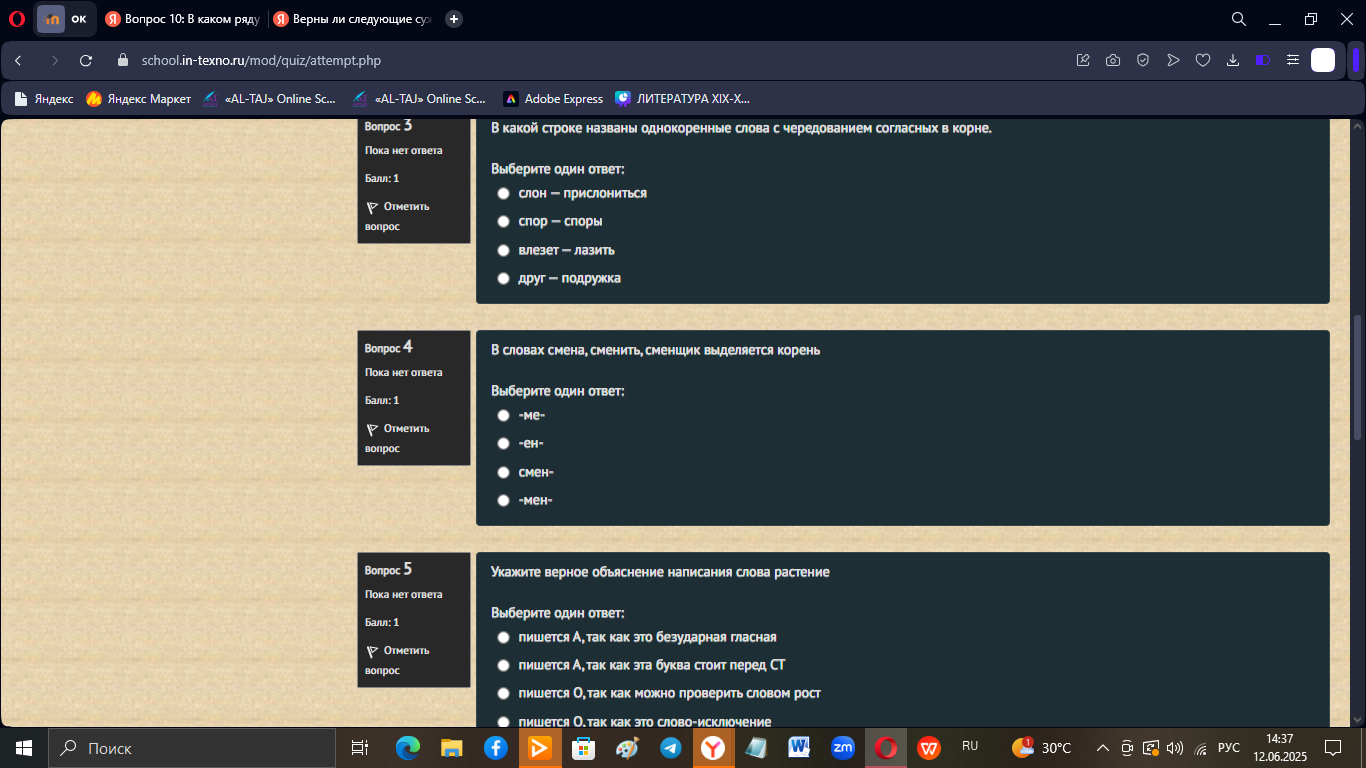1366x768 pixels.
Task: Open the downloads icon in the toolbar
Action: [1233, 60]
